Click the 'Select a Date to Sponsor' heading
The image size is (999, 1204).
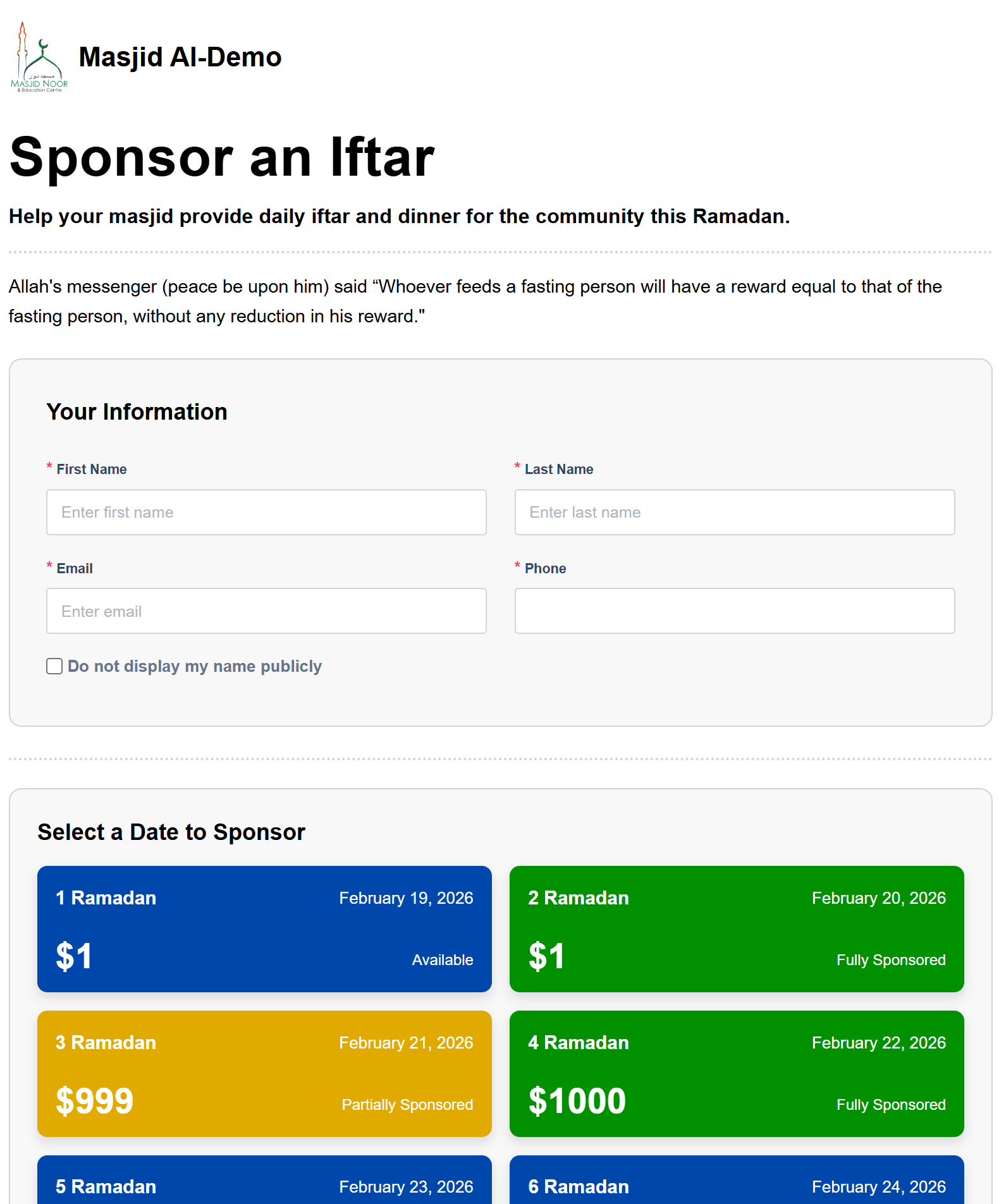[171, 832]
